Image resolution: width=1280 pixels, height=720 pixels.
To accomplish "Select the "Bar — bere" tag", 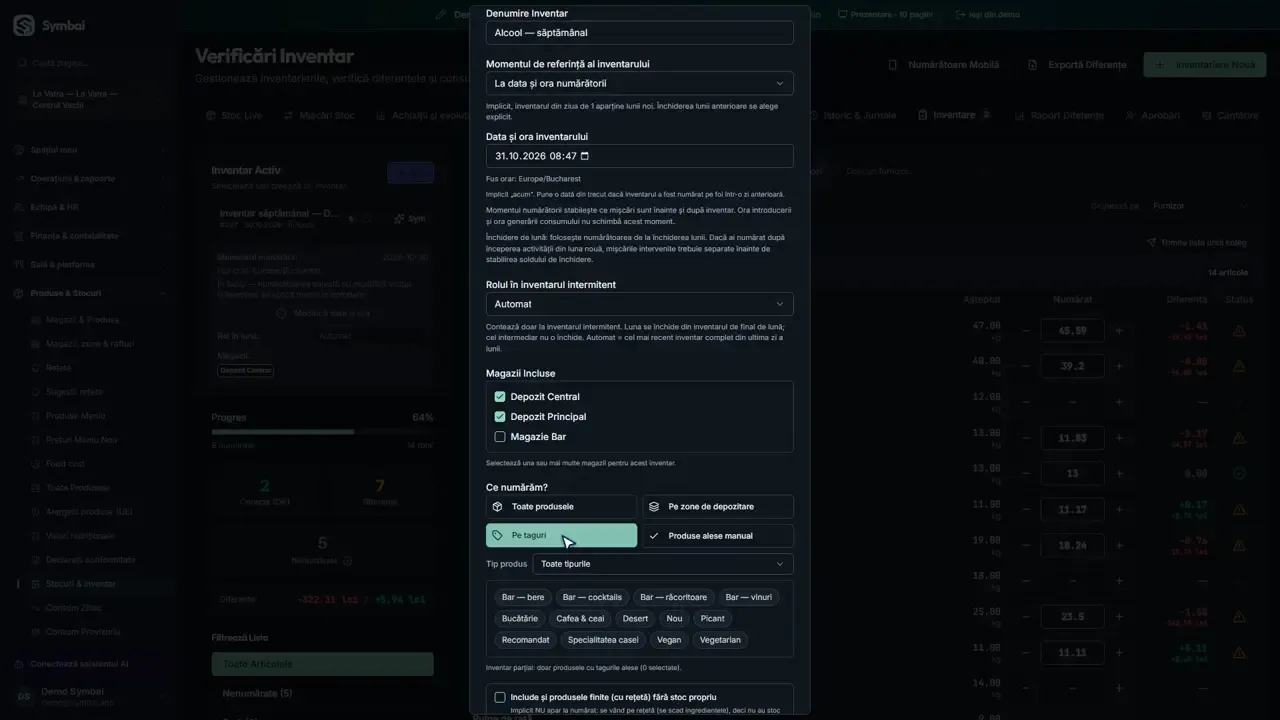I will tap(523, 597).
